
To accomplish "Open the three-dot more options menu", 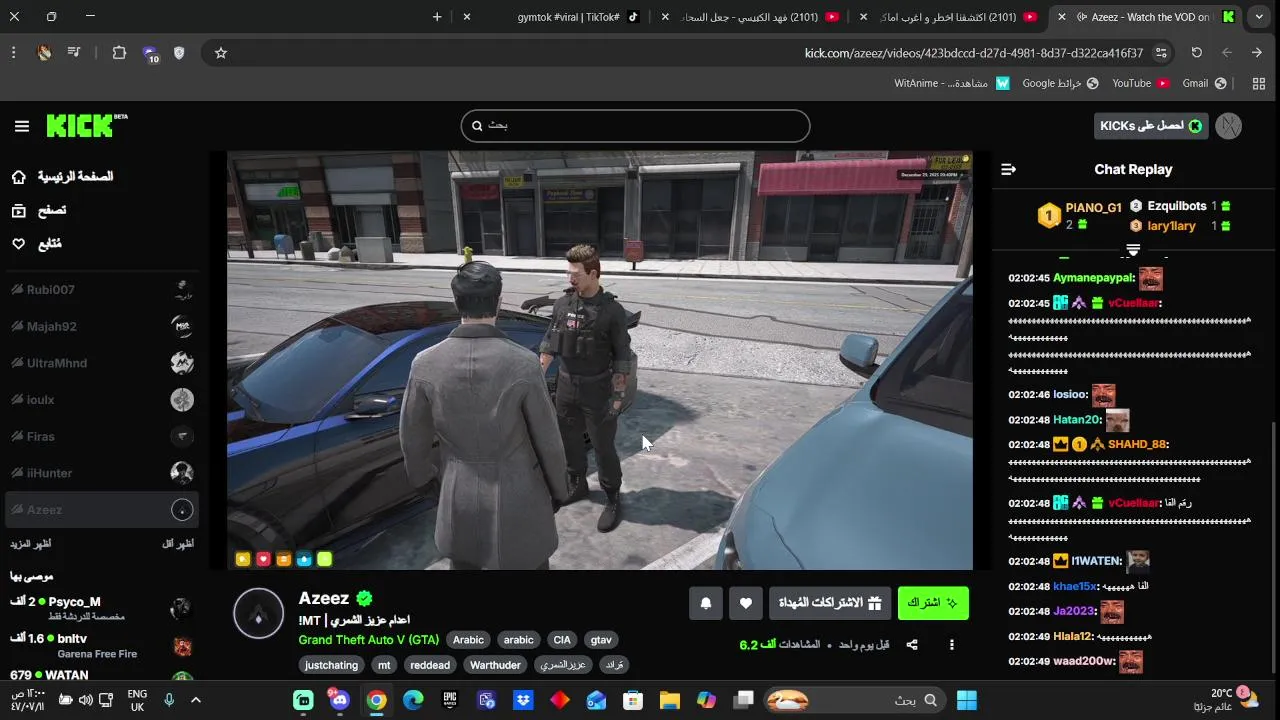I will point(952,645).
